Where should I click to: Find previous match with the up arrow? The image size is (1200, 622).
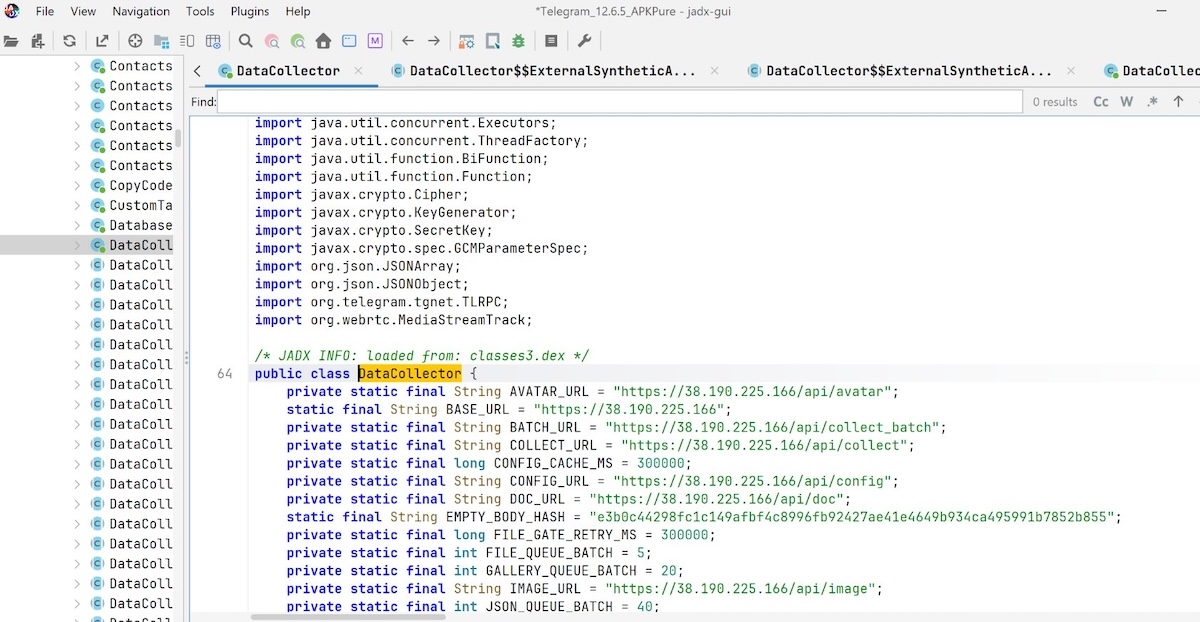coord(1178,102)
